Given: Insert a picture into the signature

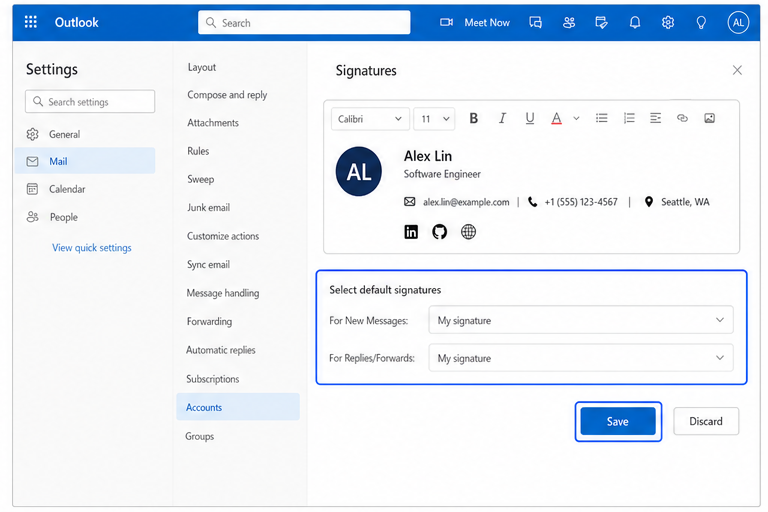Looking at the screenshot, I should (709, 118).
